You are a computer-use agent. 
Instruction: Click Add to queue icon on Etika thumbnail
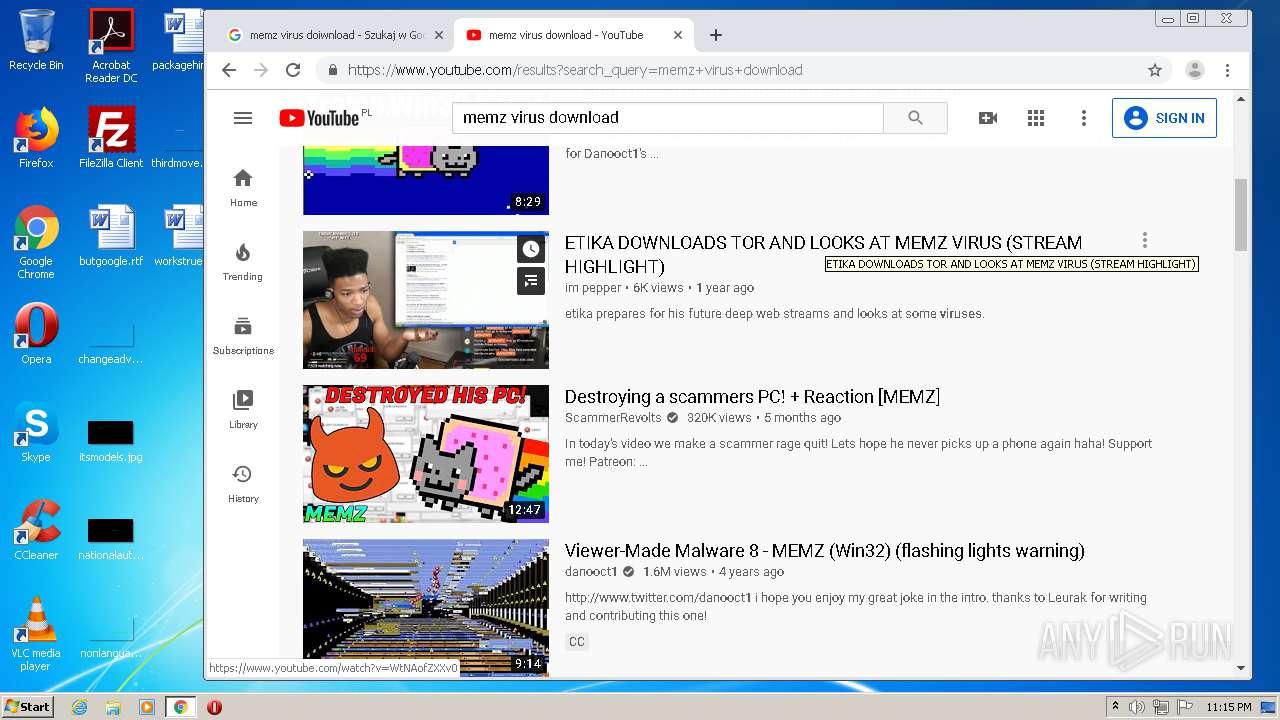pos(530,281)
